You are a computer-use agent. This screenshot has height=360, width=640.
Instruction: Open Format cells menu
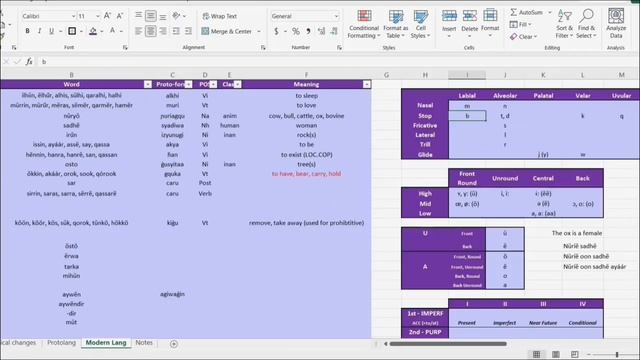[490, 24]
